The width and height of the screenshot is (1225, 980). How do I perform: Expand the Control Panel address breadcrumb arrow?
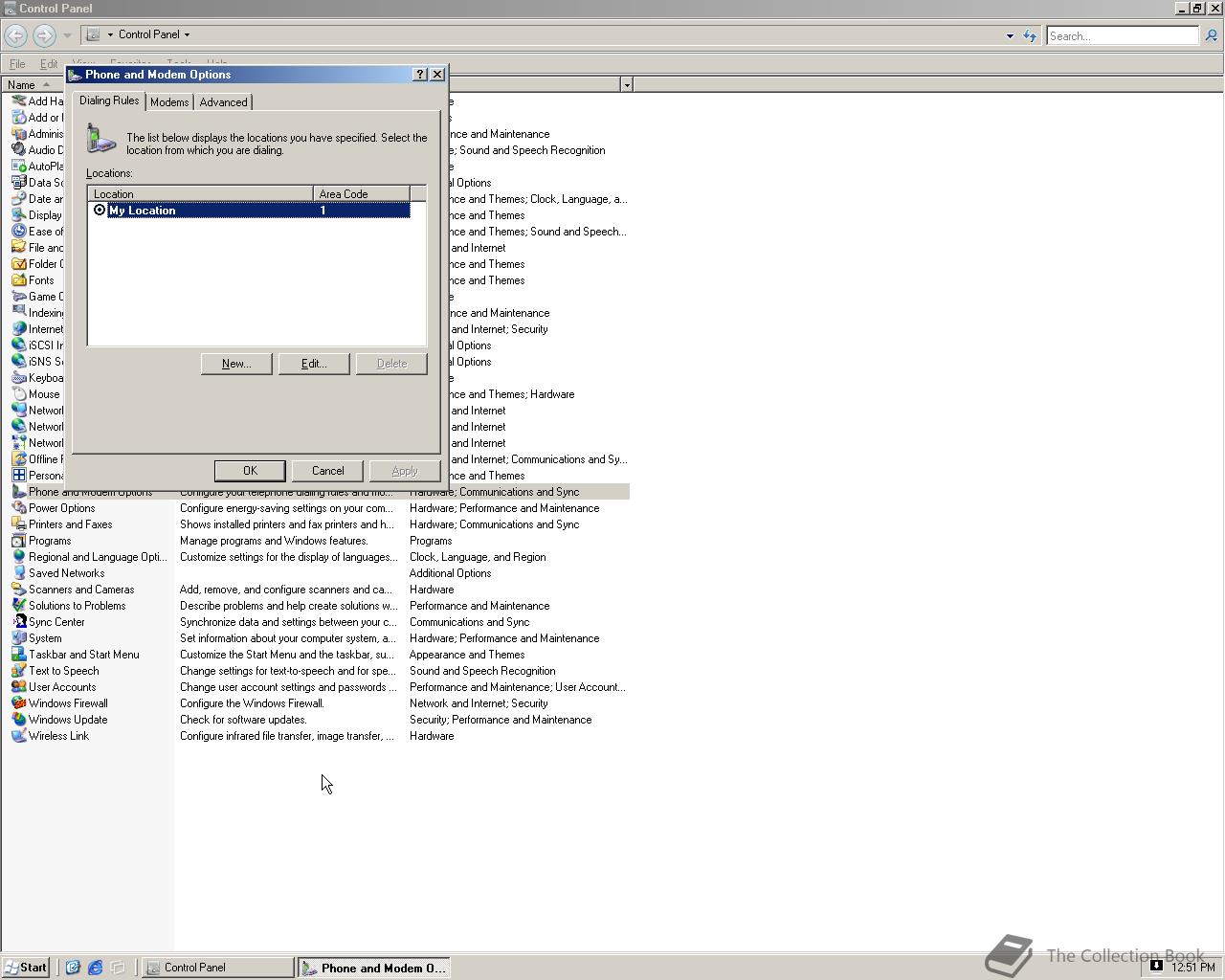187,34
